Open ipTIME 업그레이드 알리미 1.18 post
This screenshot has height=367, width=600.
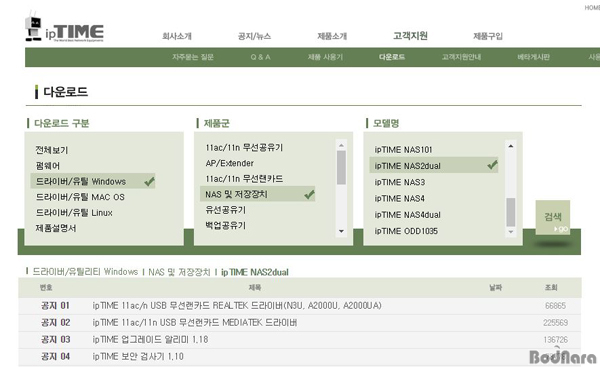coord(150,339)
